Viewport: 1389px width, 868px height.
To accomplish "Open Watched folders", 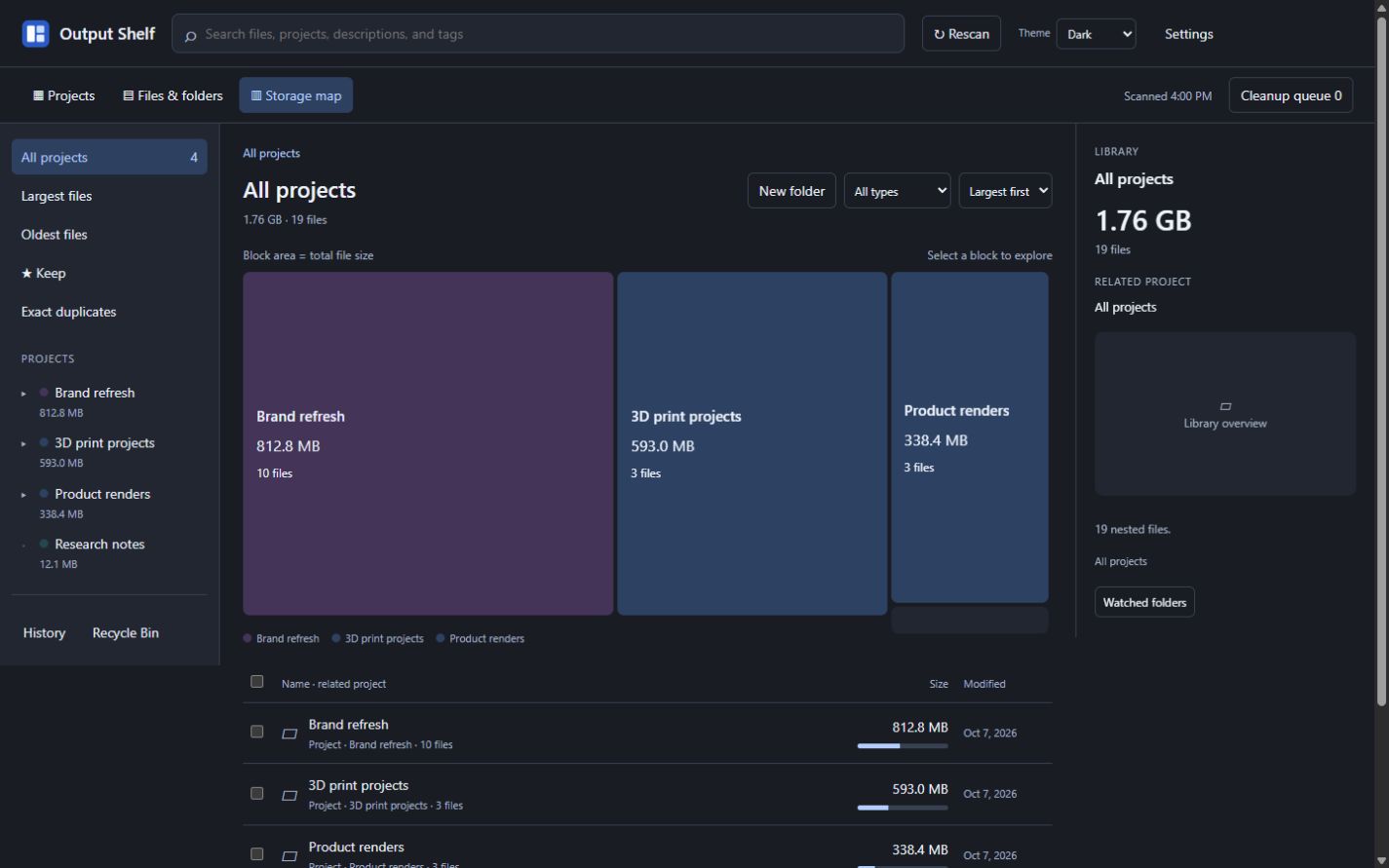I will [1144, 602].
